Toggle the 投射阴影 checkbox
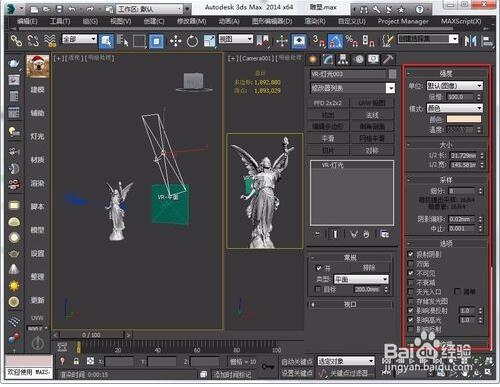Image resolution: width=500 pixels, height=387 pixels. pyautogui.click(x=411, y=254)
